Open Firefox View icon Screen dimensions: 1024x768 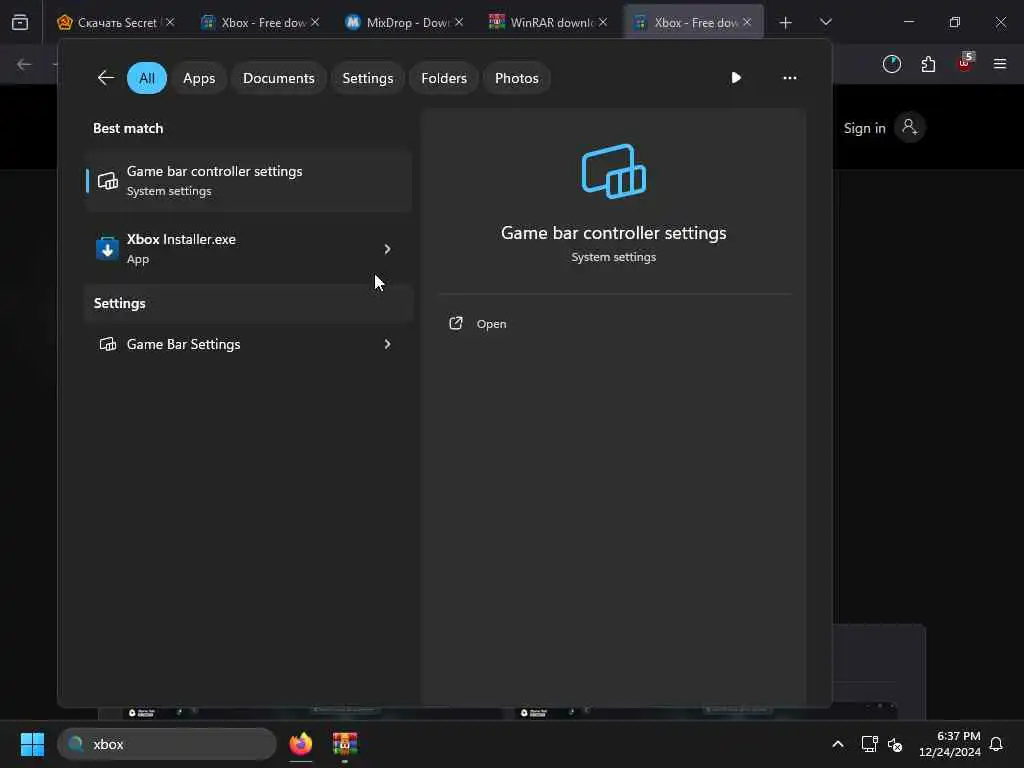(20, 22)
